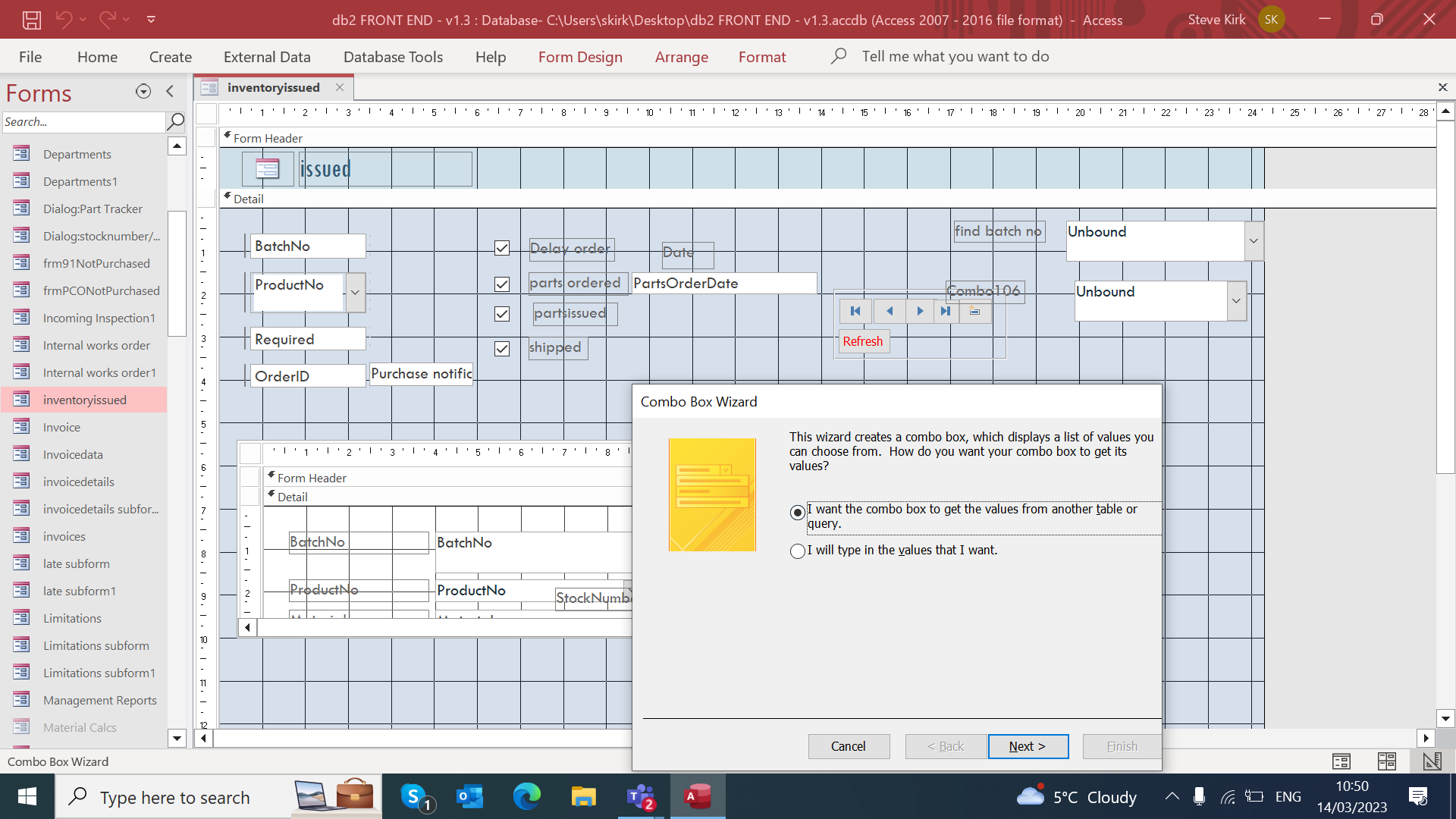
Task: Open the File menu
Action: (30, 57)
